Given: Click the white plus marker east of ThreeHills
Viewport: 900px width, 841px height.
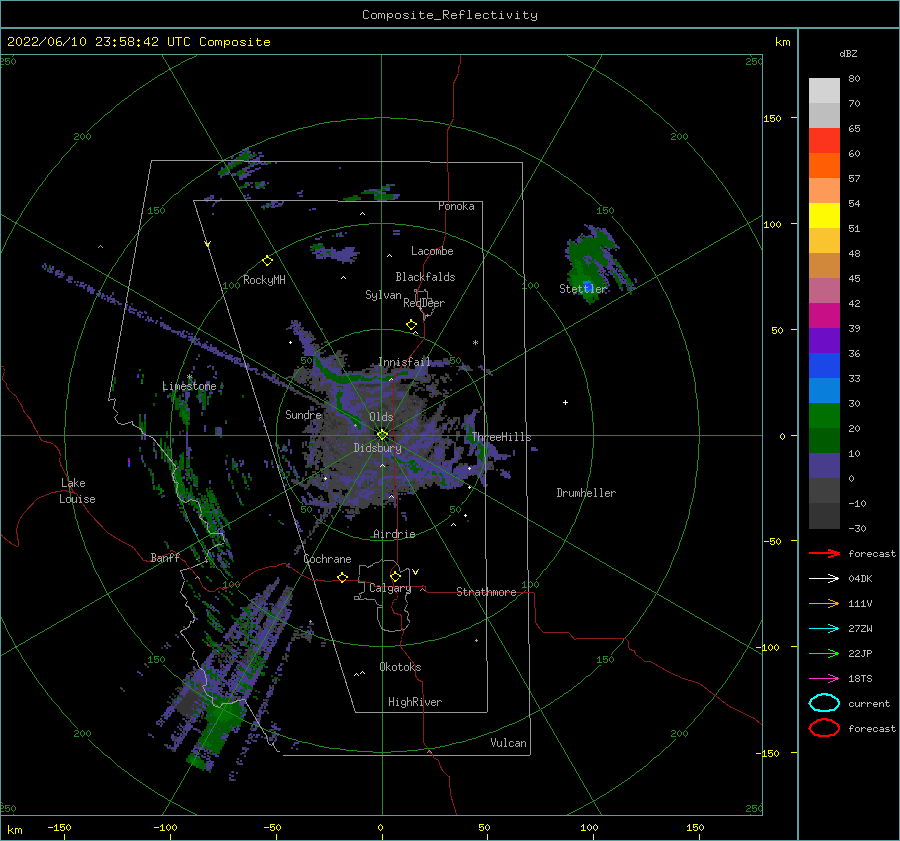Looking at the screenshot, I should [x=565, y=402].
